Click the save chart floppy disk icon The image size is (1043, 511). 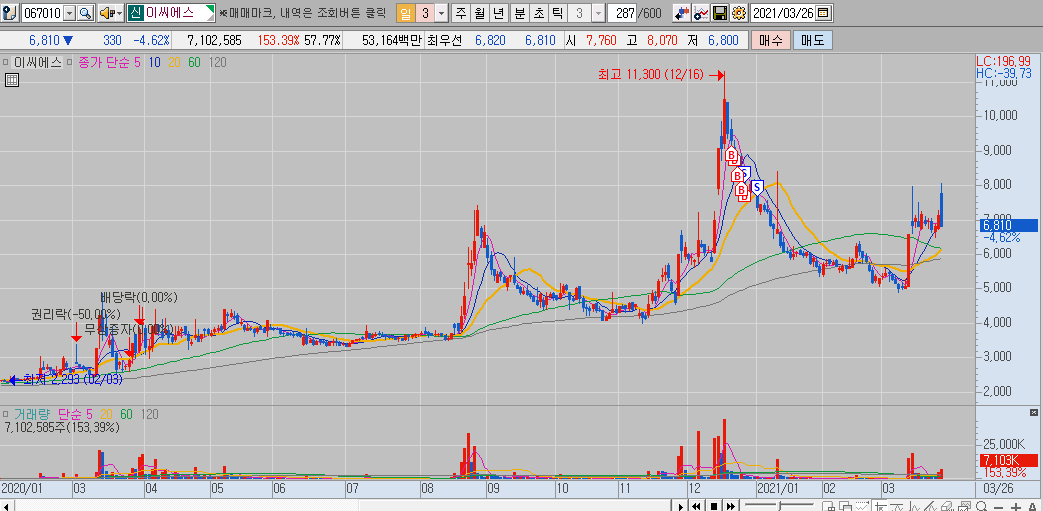[719, 13]
